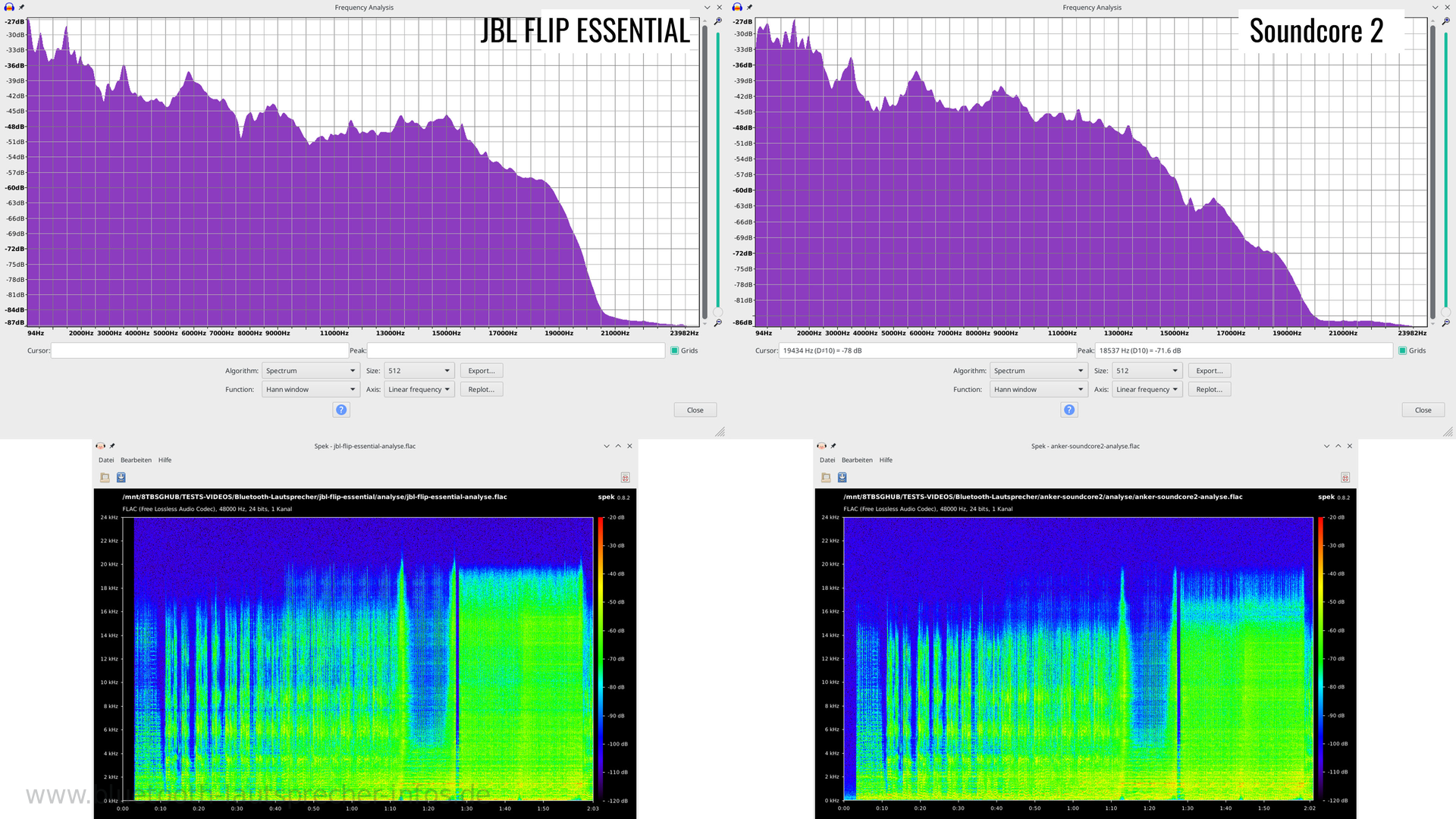This screenshot has height=819, width=1456.
Task: Click help lifebuoy icon in anker-soundcore2 Spek window
Action: point(1345,477)
